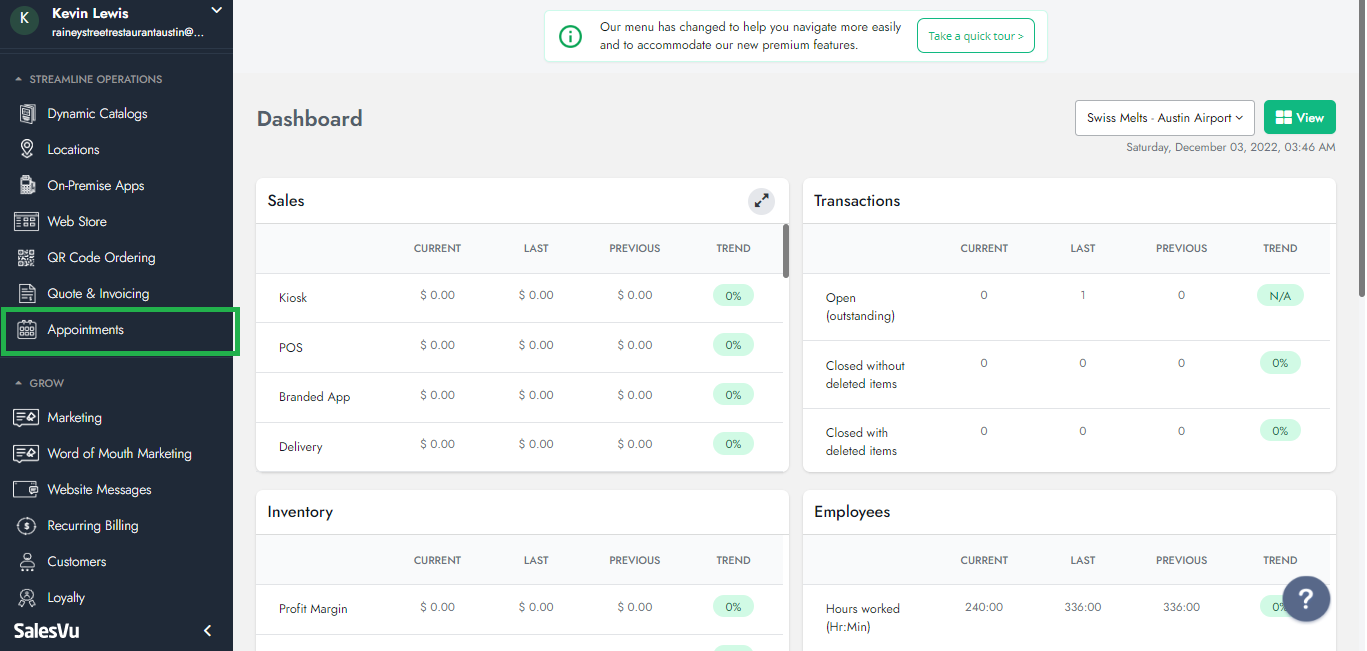Expand the Sales panel to full size

point(761,201)
